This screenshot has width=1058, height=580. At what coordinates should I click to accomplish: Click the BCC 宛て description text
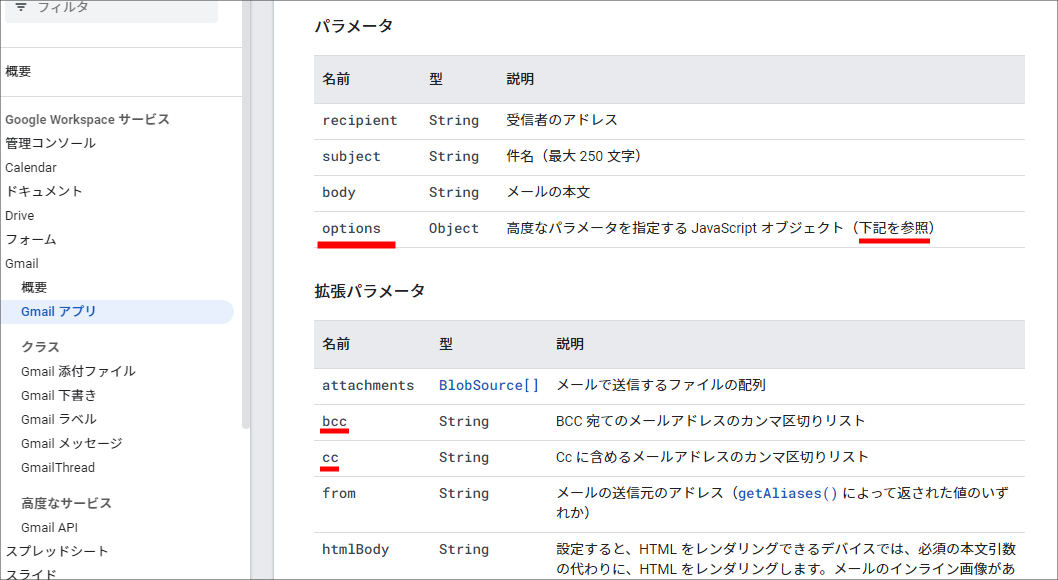tap(711, 421)
